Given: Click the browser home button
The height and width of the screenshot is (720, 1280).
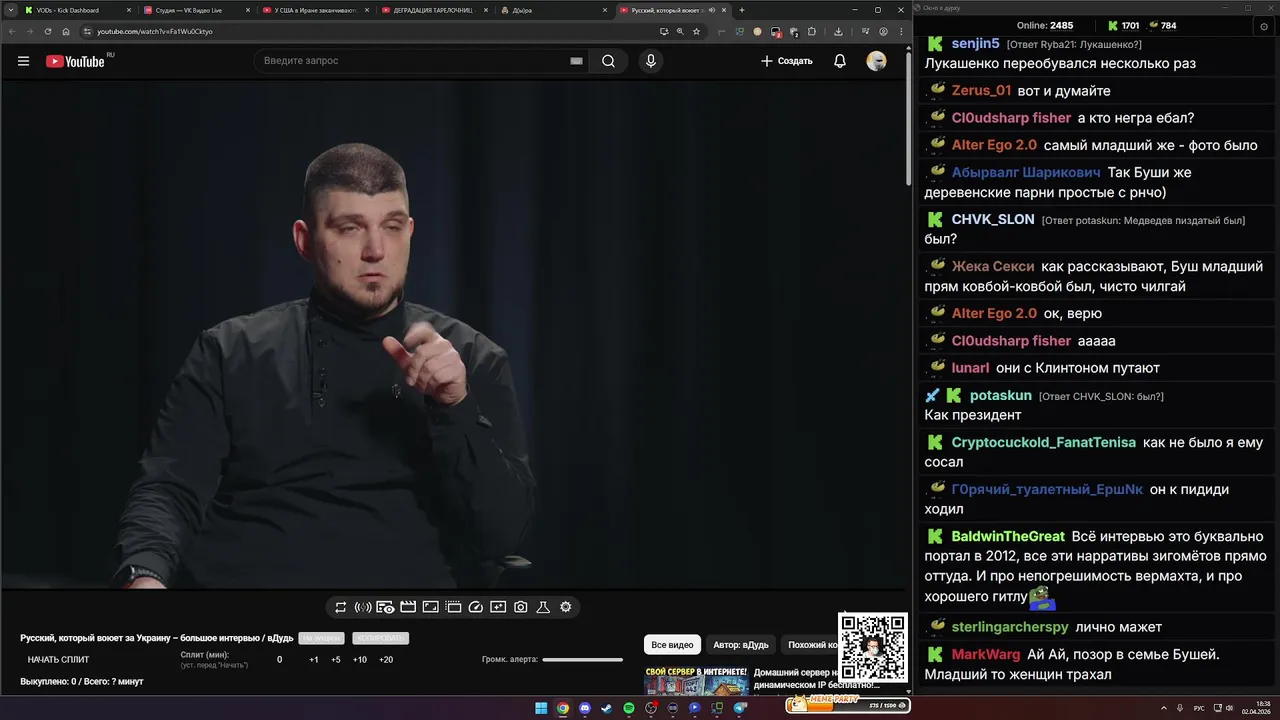Looking at the screenshot, I should [x=66, y=31].
